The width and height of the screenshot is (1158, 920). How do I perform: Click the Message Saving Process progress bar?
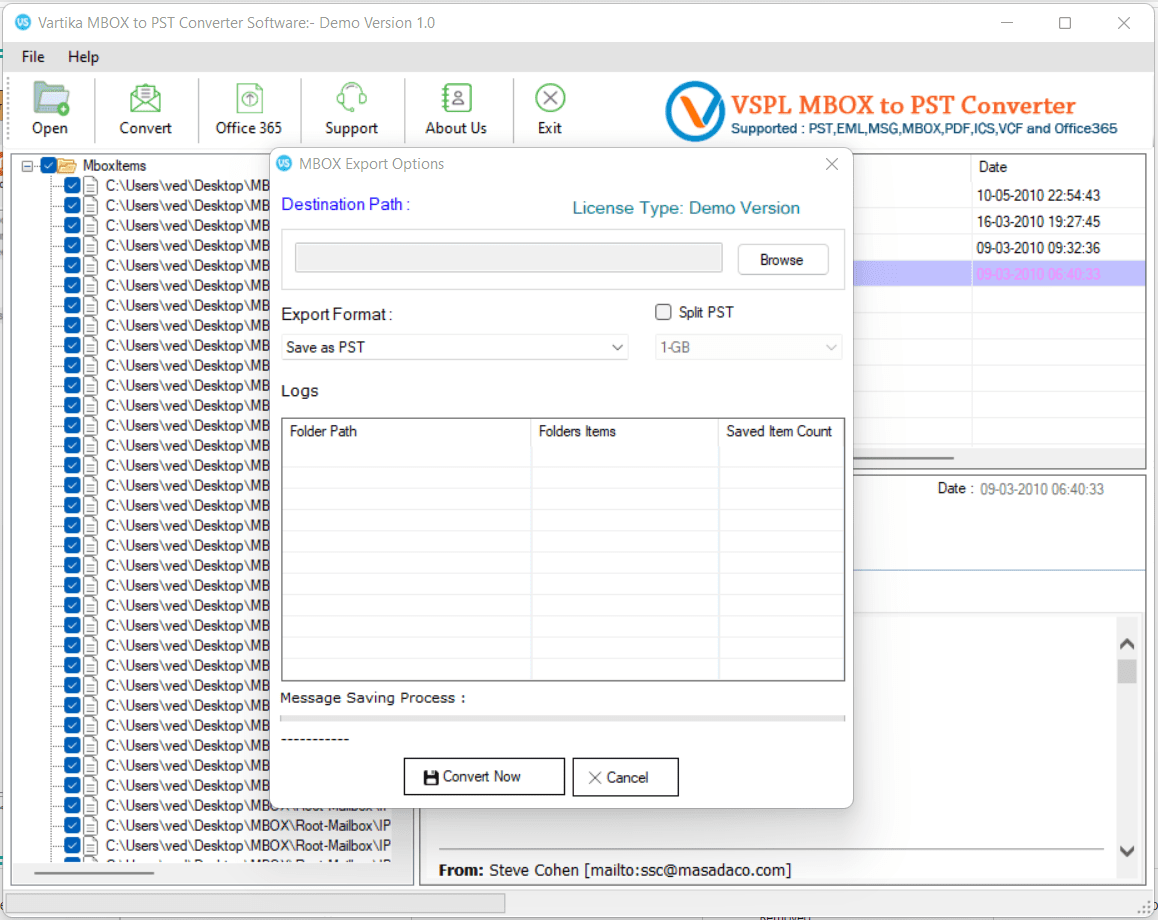(x=563, y=718)
